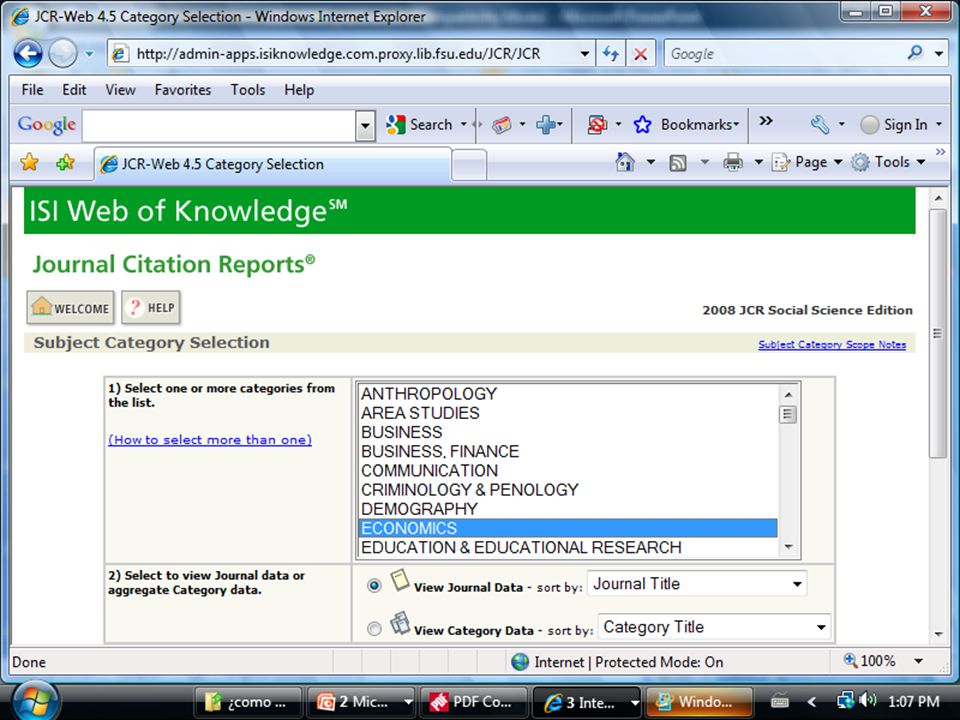Open the How to select more than one link

coord(210,440)
